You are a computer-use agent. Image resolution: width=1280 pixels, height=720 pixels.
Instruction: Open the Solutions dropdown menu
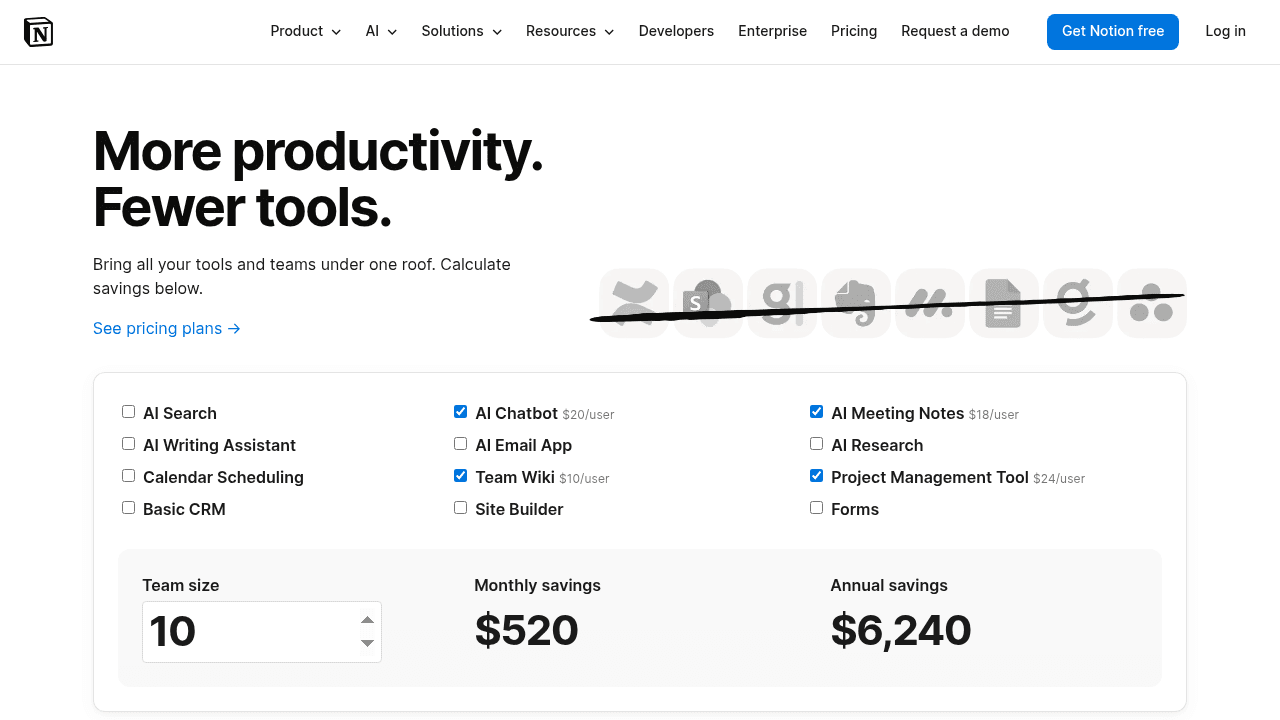(462, 31)
